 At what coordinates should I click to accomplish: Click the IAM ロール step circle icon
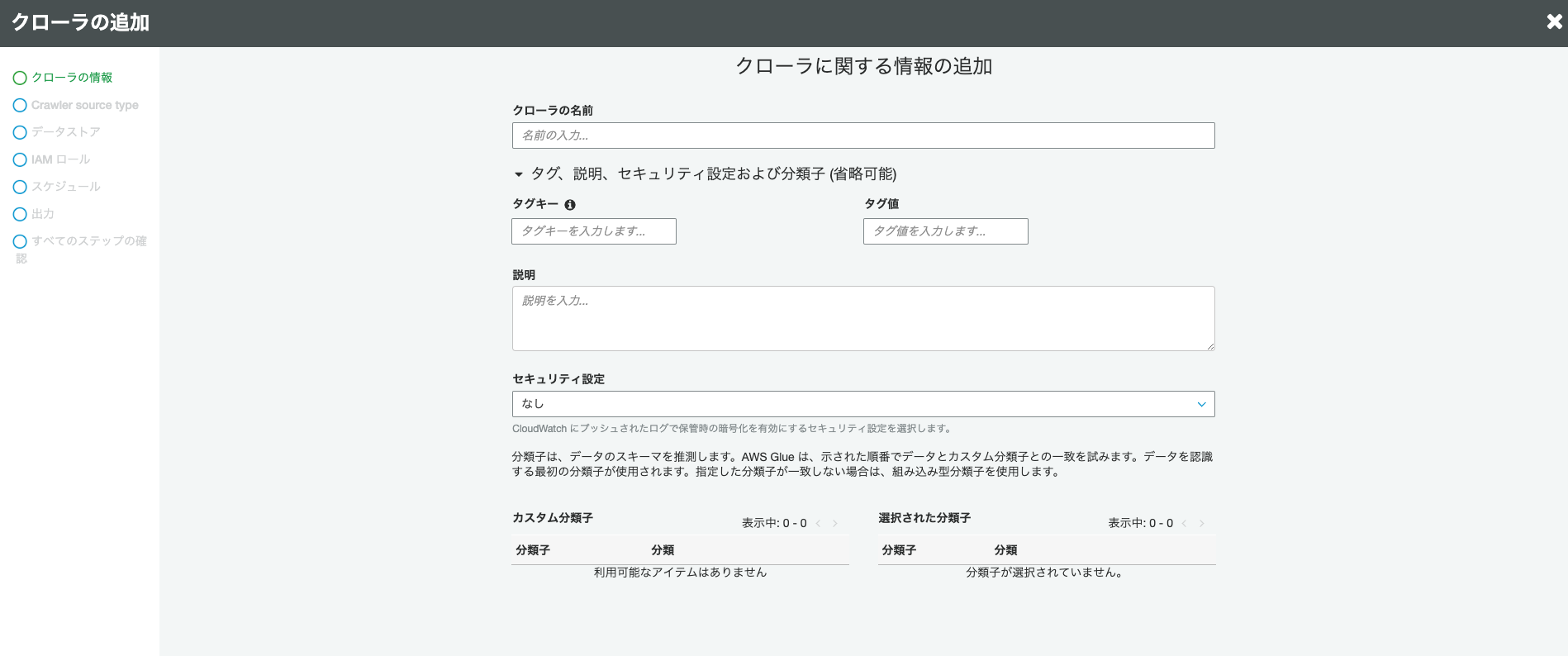20,159
